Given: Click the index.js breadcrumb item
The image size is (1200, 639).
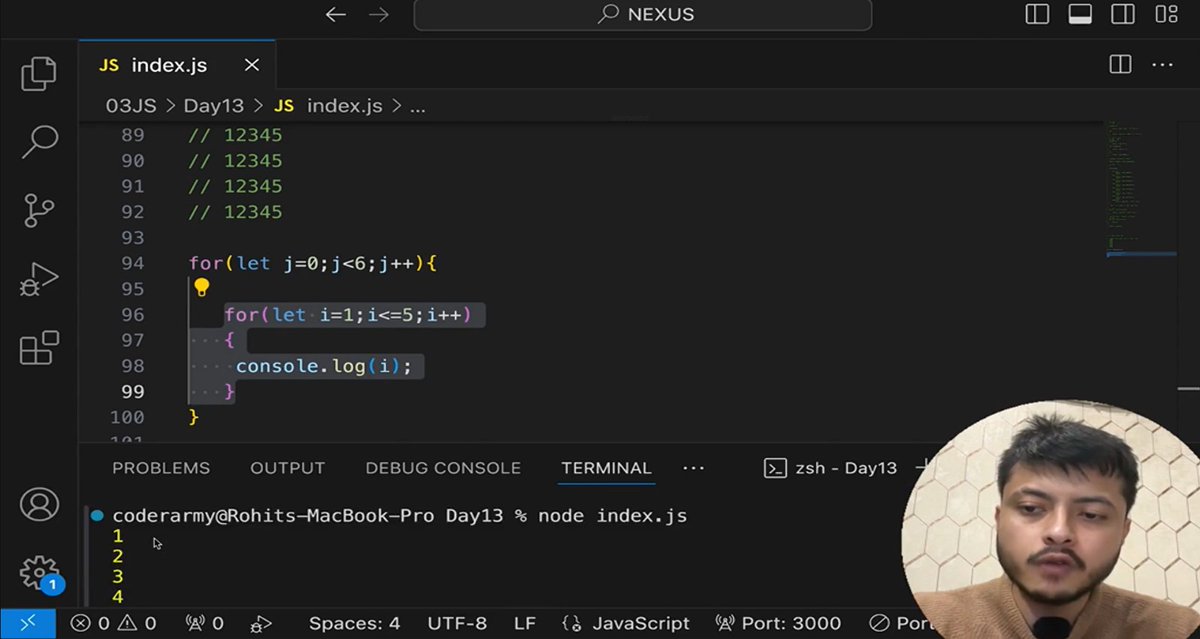Looking at the screenshot, I should [x=344, y=105].
